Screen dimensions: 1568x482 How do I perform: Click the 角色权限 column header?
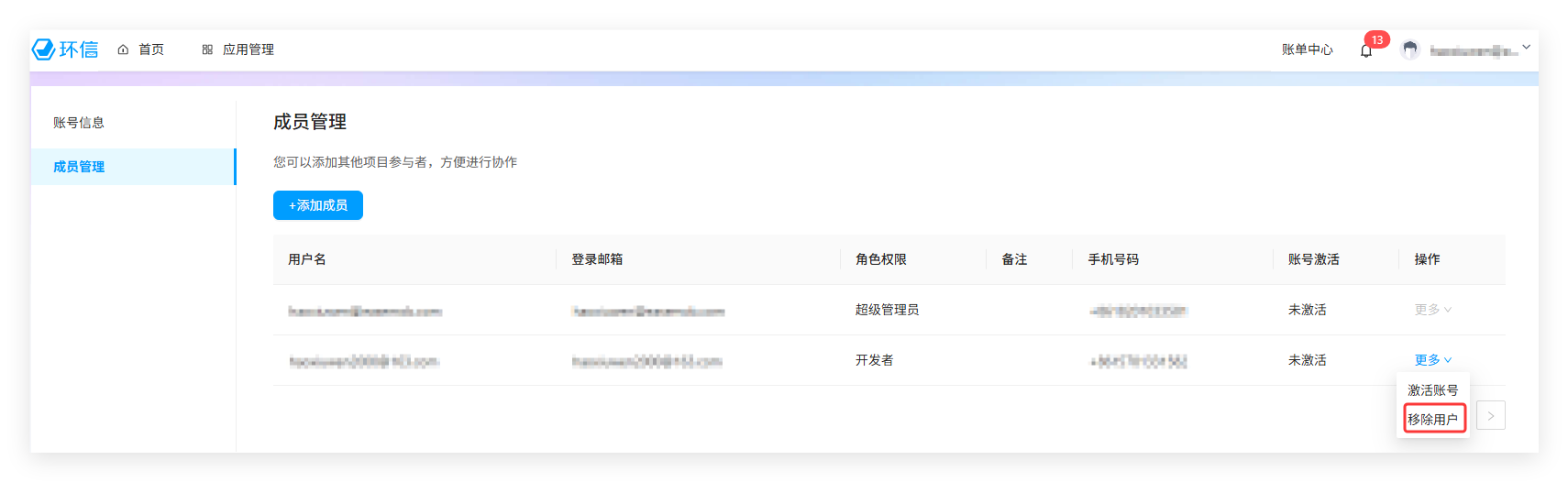tap(880, 259)
